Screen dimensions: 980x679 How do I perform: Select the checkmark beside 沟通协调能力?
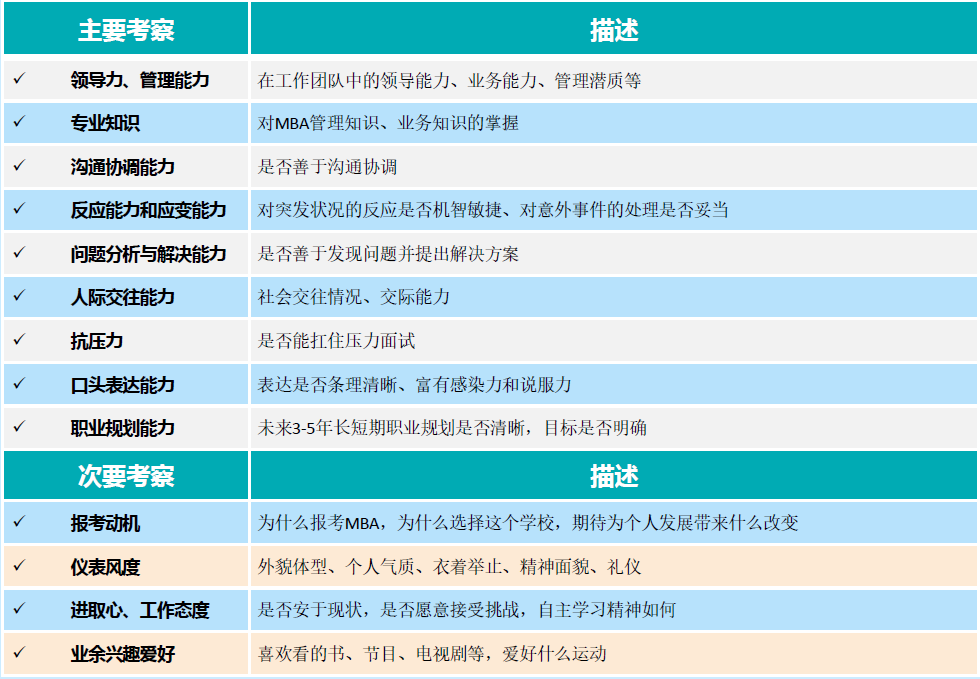(x=19, y=166)
